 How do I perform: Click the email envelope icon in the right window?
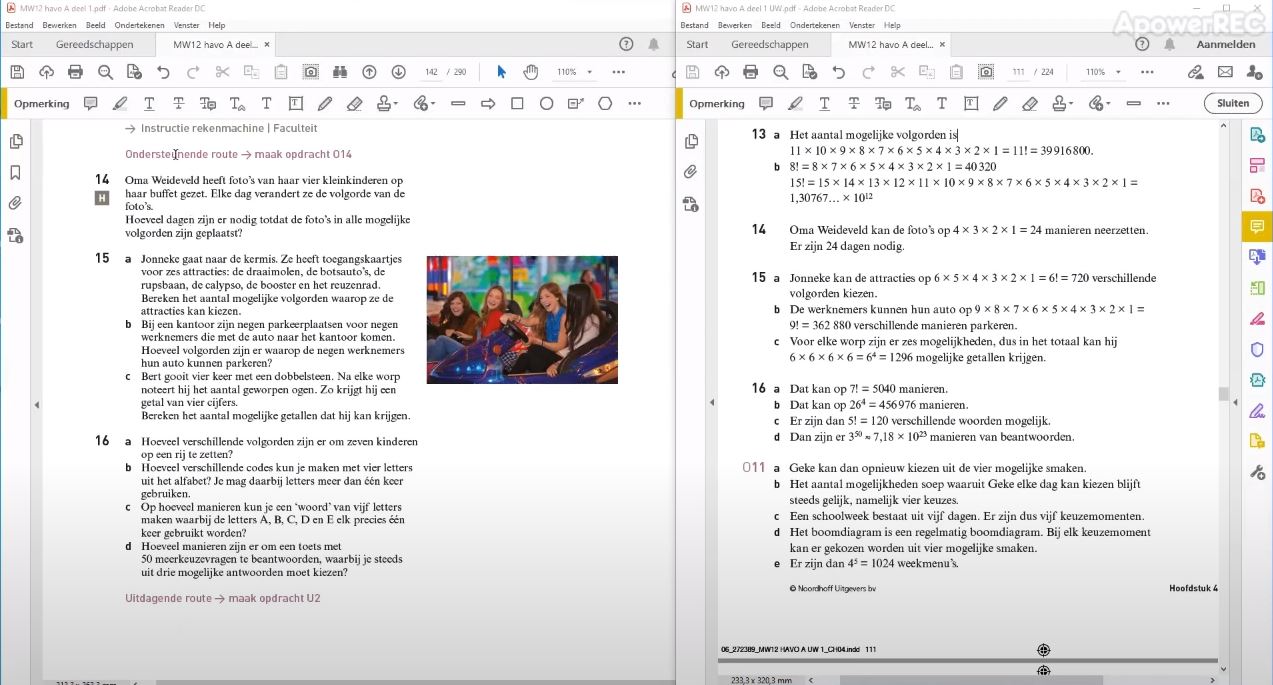(x=1225, y=72)
